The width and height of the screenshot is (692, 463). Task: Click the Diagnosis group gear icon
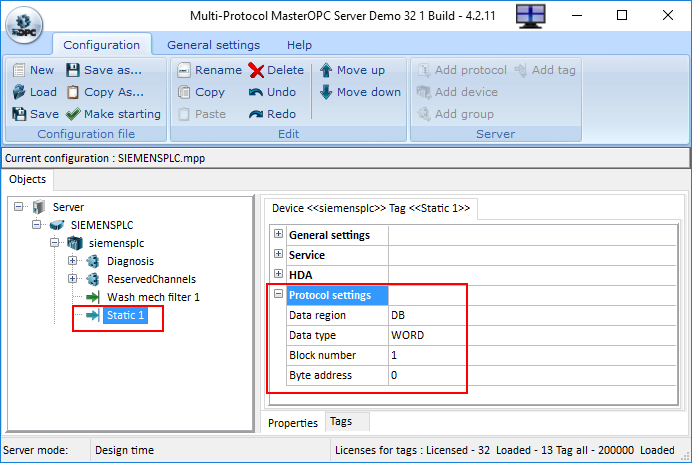tap(93, 261)
